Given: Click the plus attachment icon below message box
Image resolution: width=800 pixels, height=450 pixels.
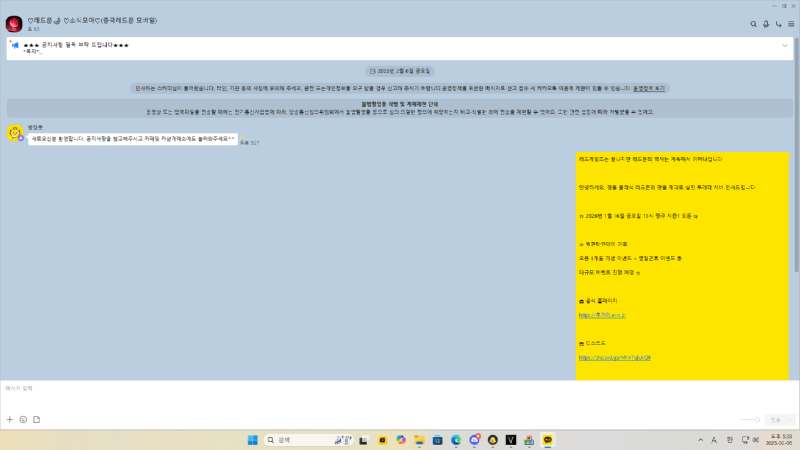Looking at the screenshot, I should point(10,419).
